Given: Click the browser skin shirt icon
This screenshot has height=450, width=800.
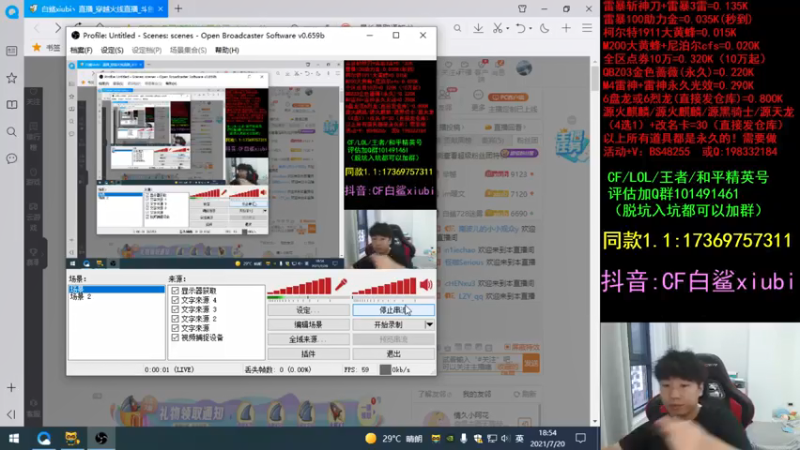Looking at the screenshot, I should click(x=522, y=9).
